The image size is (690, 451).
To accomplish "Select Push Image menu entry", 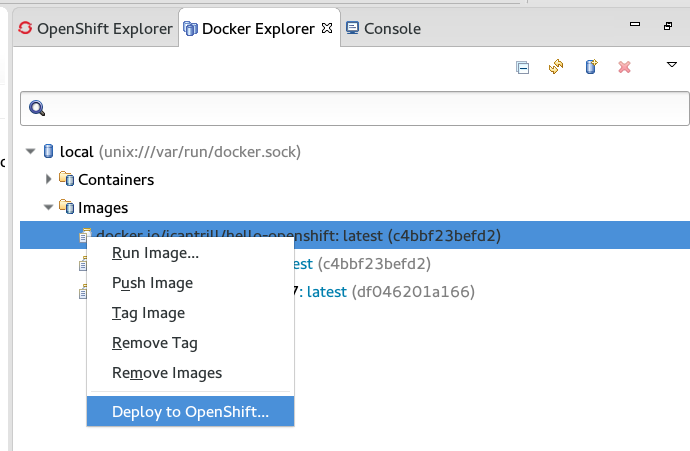I will pos(152,283).
